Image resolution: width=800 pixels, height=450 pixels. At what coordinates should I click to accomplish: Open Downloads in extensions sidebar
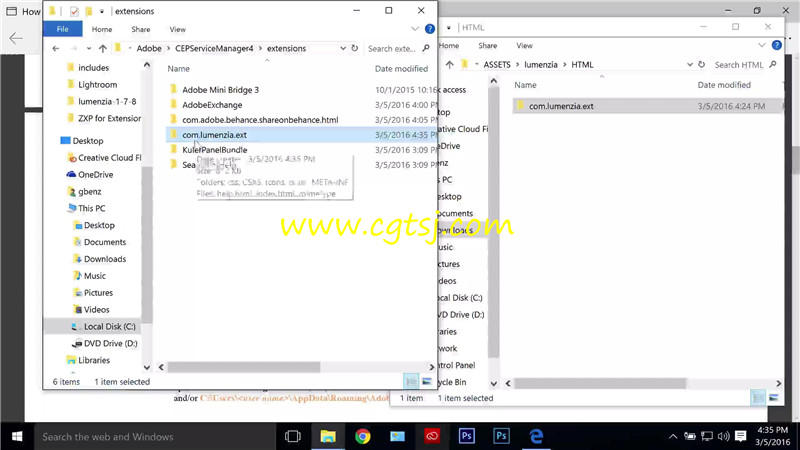[x=105, y=259]
